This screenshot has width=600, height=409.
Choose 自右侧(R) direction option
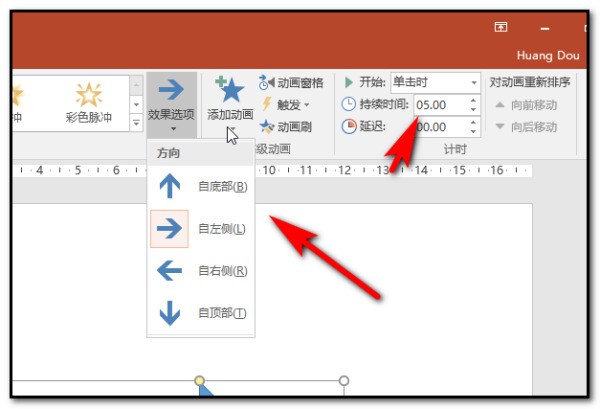pyautogui.click(x=201, y=271)
